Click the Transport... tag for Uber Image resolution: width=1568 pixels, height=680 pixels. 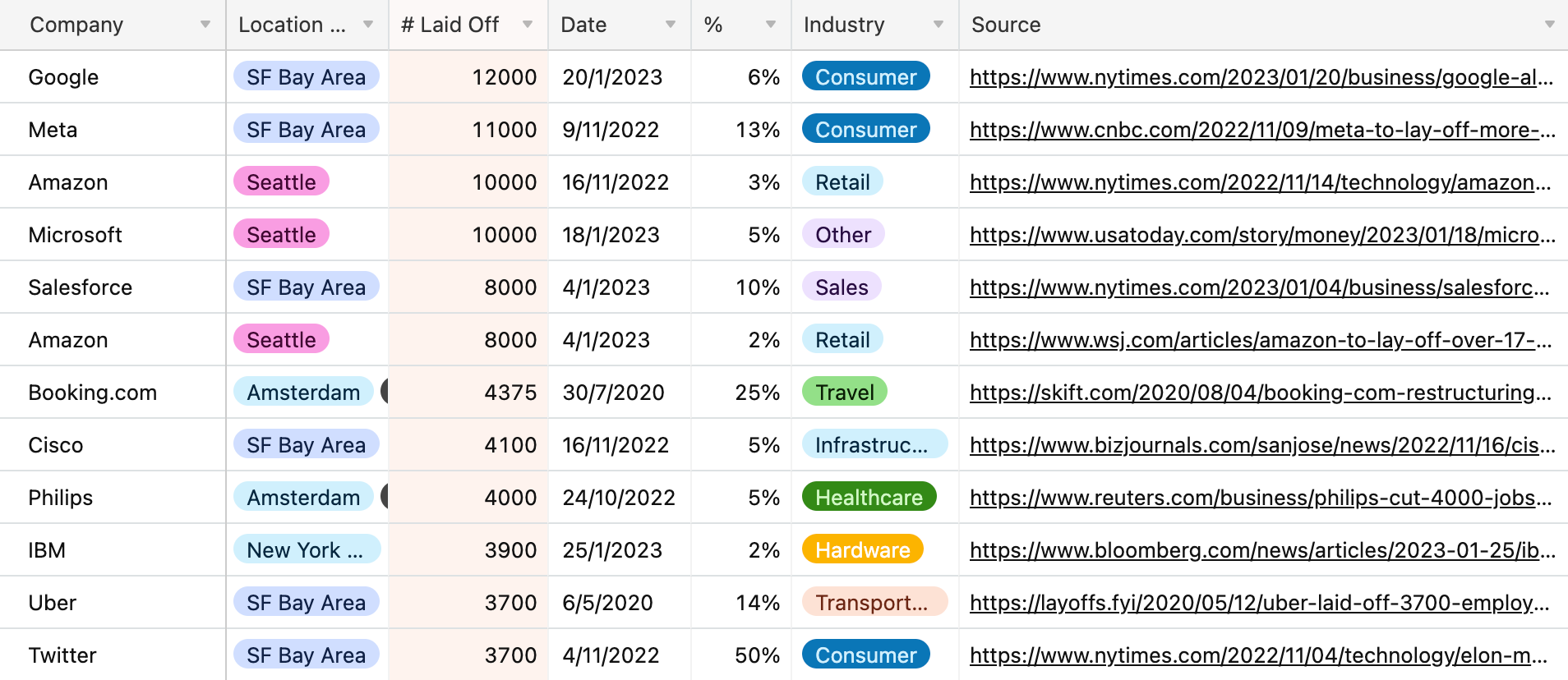pyautogui.click(x=874, y=602)
